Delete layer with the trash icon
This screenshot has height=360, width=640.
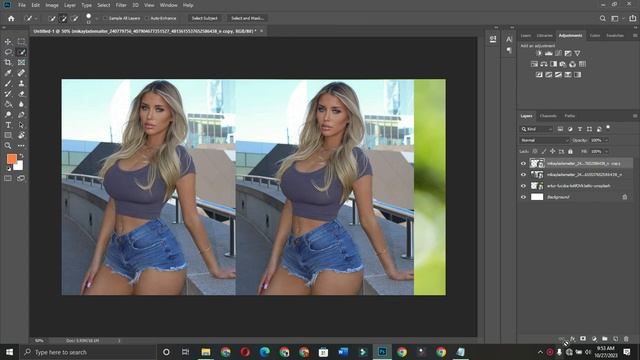click(x=626, y=339)
